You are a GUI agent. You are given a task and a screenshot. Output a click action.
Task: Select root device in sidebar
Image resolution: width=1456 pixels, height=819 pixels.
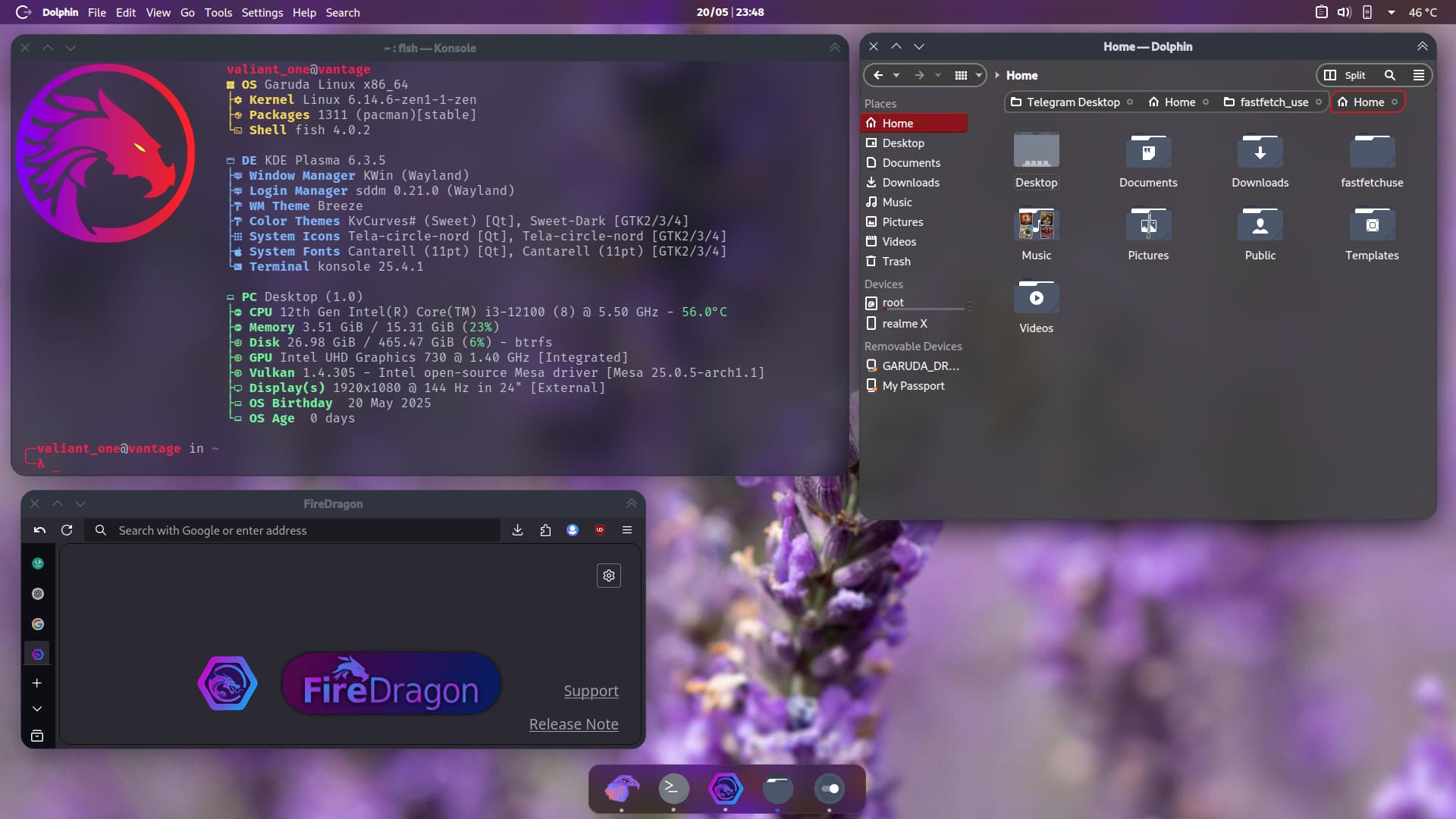click(914, 303)
